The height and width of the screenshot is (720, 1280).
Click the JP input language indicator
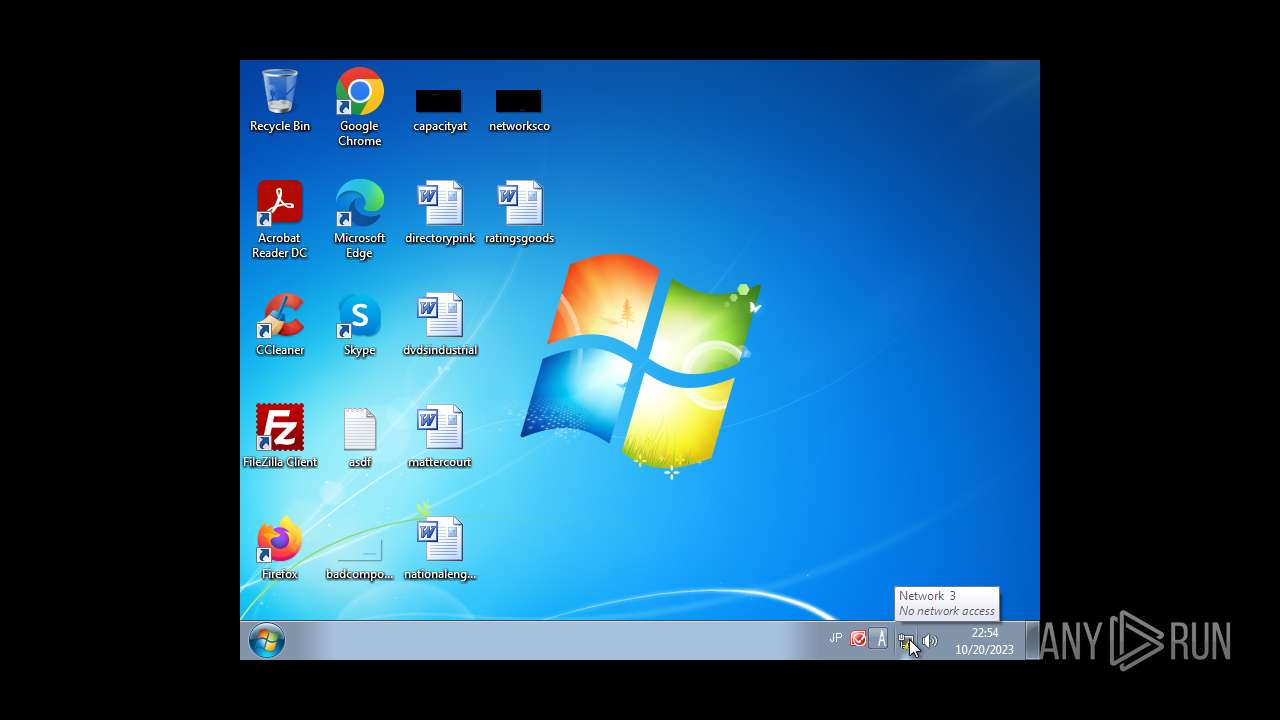click(x=836, y=638)
